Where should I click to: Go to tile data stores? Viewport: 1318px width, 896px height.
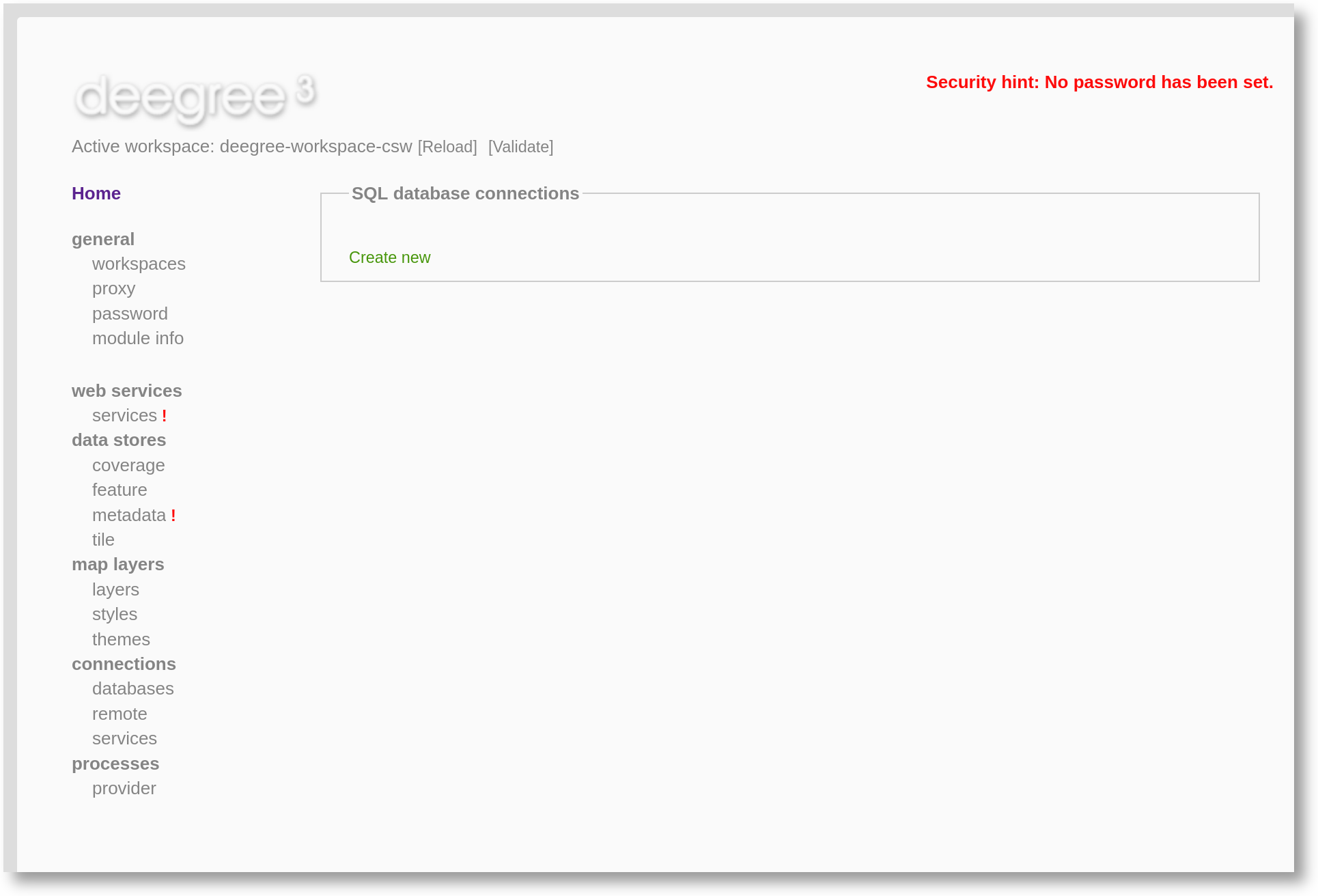click(x=103, y=540)
